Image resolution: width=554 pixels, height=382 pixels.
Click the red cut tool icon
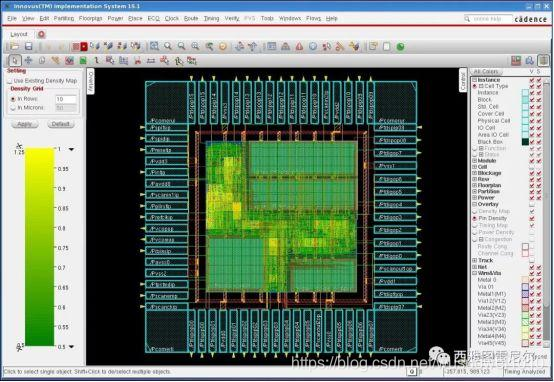point(137,61)
